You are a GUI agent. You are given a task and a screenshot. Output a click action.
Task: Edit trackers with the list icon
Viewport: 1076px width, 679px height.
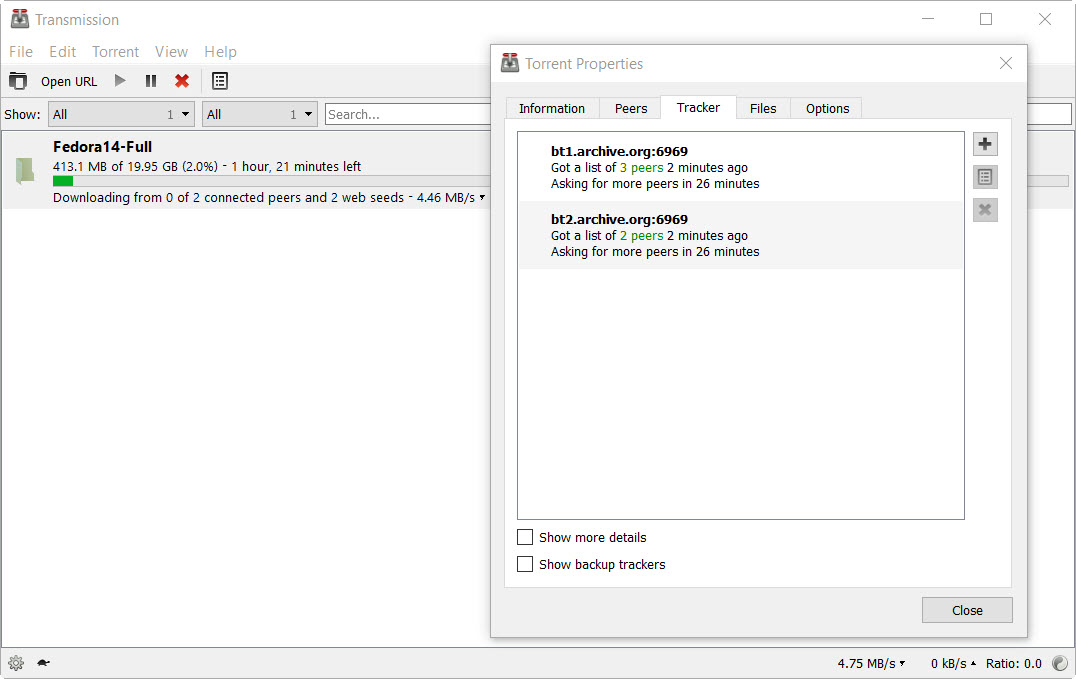[x=985, y=177]
